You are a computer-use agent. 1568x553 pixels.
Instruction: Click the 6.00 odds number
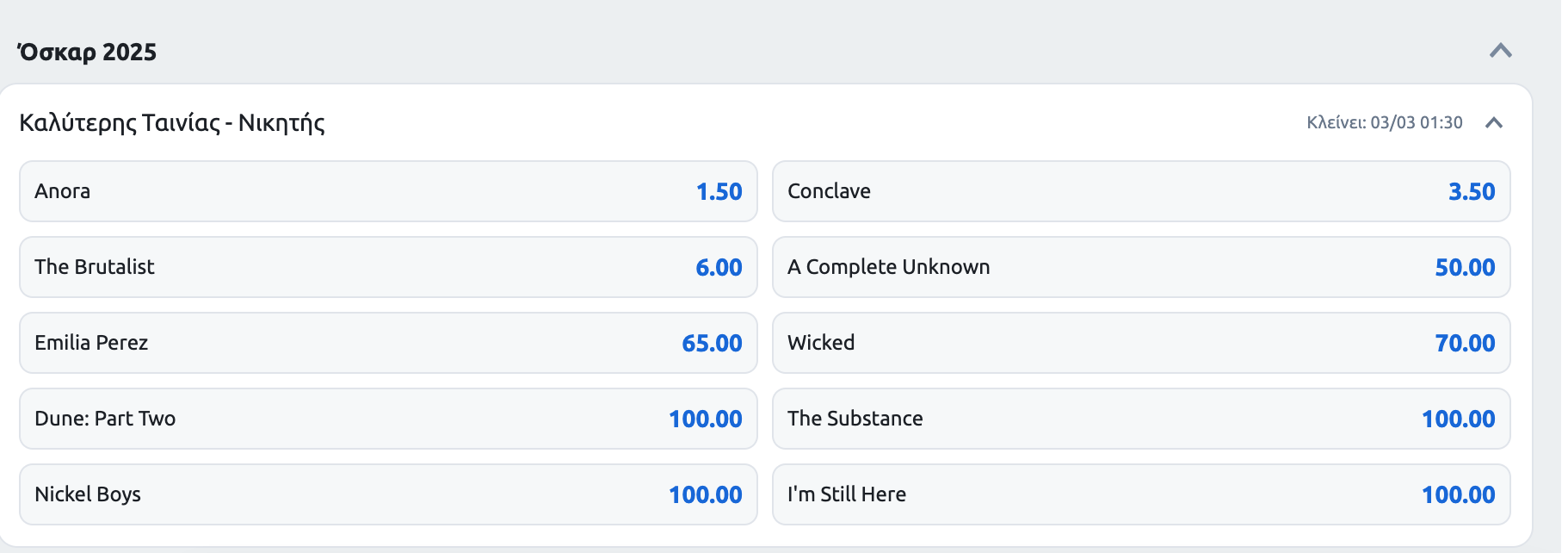[x=719, y=267]
